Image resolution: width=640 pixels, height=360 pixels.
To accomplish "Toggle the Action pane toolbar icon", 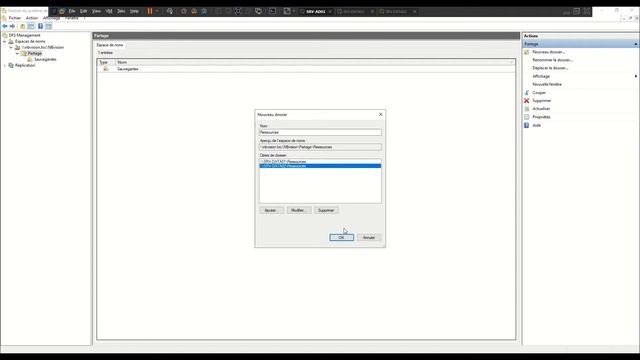I will tap(49, 26).
